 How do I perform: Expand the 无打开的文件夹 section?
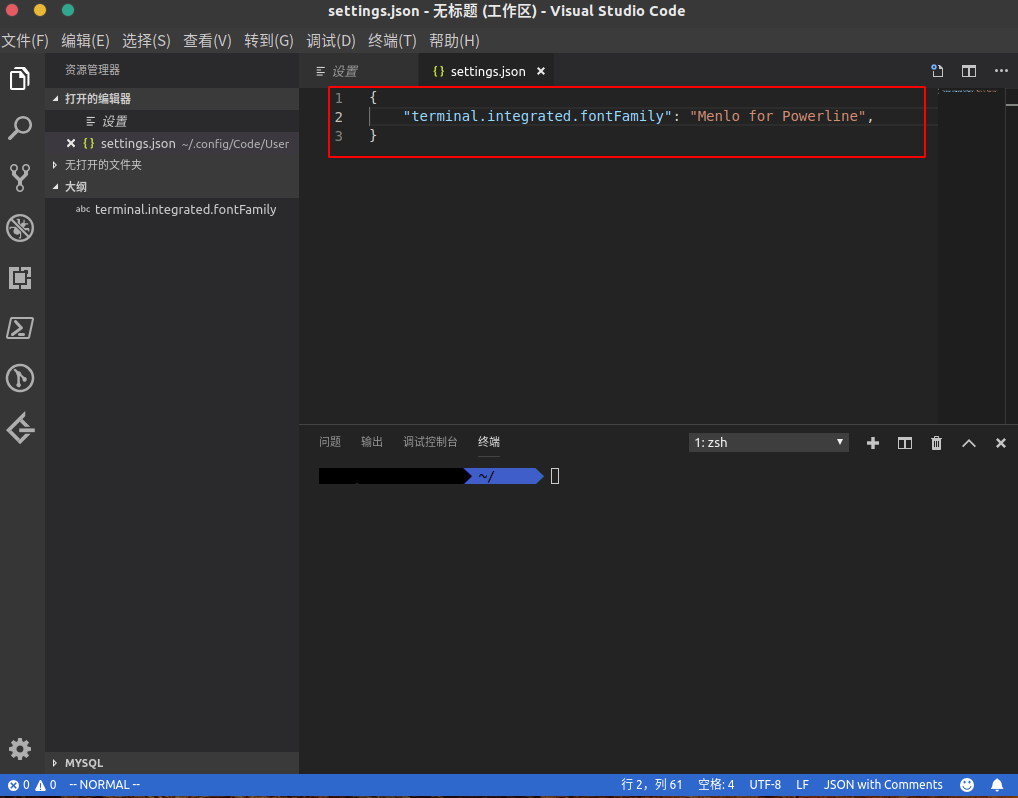[x=172, y=165]
